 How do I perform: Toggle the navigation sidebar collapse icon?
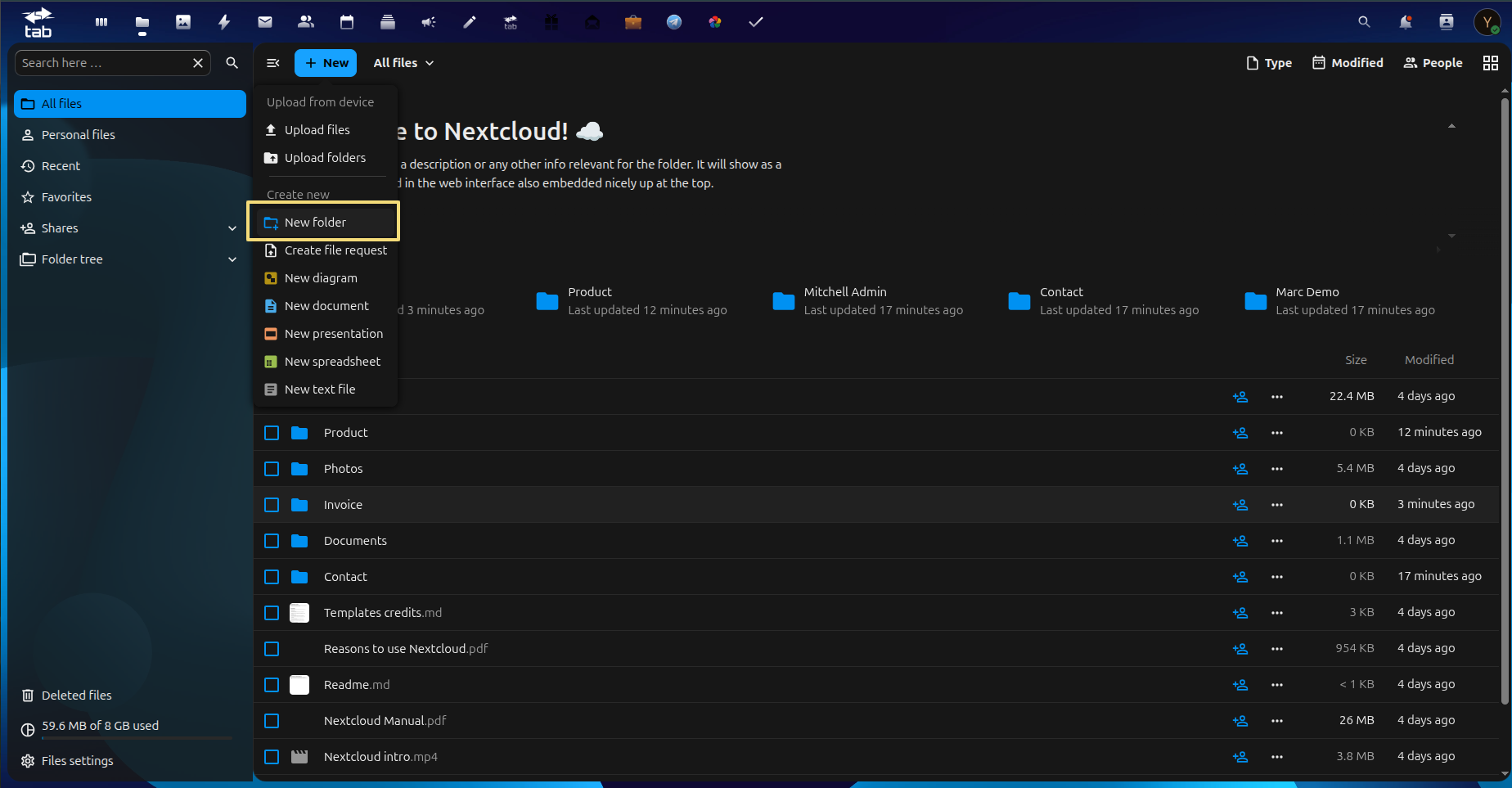[x=273, y=63]
